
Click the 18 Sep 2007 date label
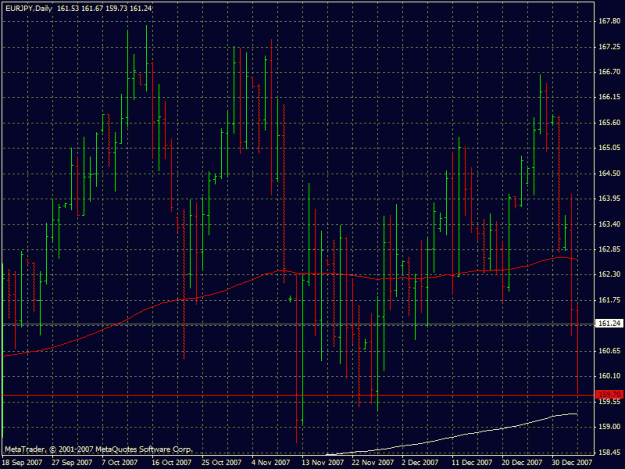tap(22, 462)
